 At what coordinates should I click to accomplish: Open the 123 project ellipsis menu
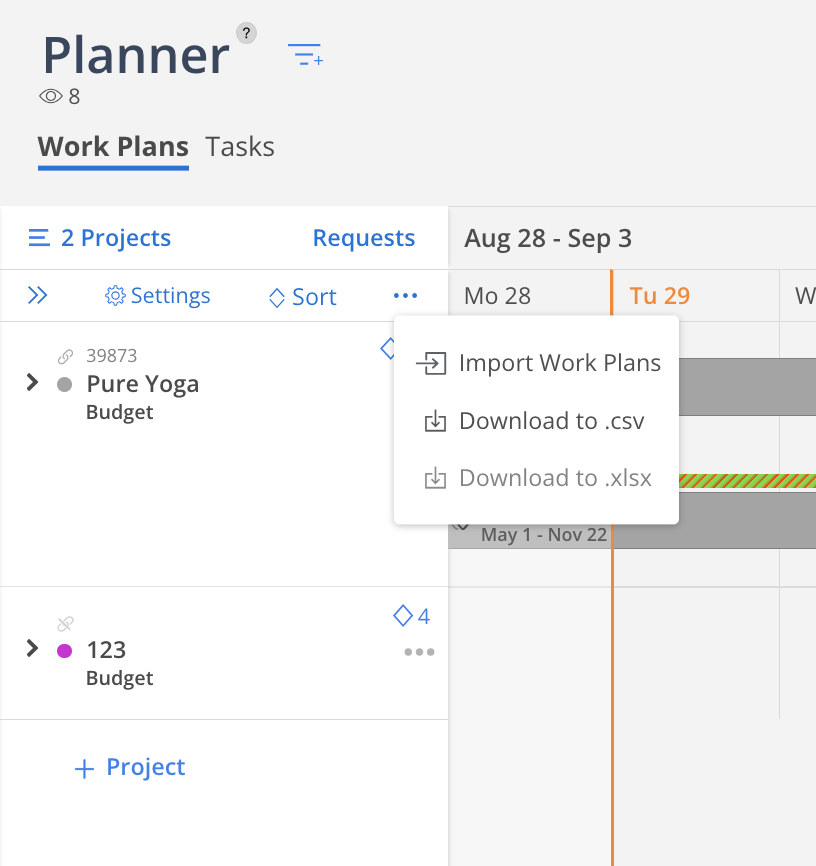(x=419, y=652)
